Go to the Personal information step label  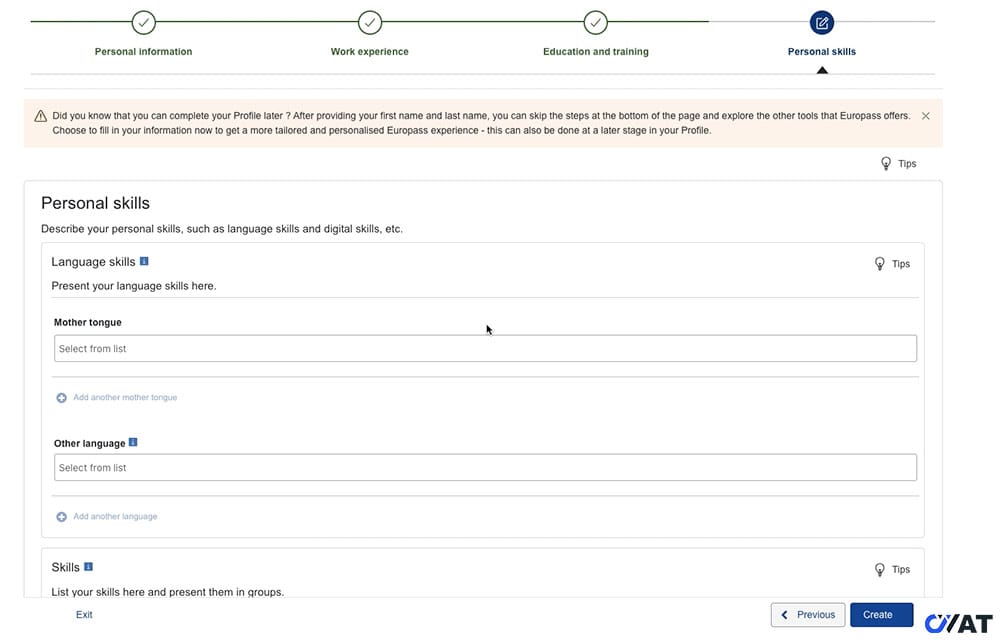(144, 52)
